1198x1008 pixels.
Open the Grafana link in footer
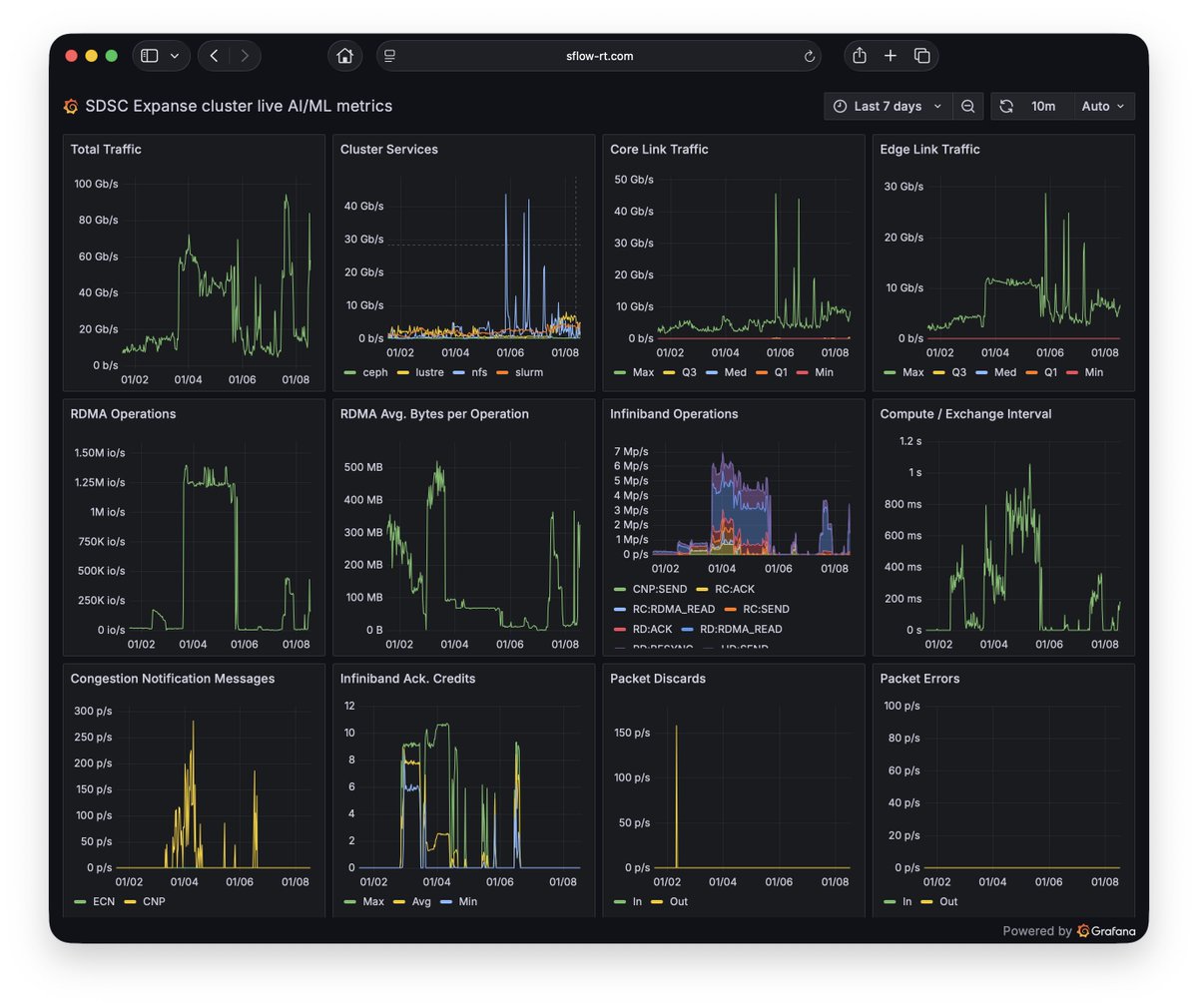click(1105, 931)
